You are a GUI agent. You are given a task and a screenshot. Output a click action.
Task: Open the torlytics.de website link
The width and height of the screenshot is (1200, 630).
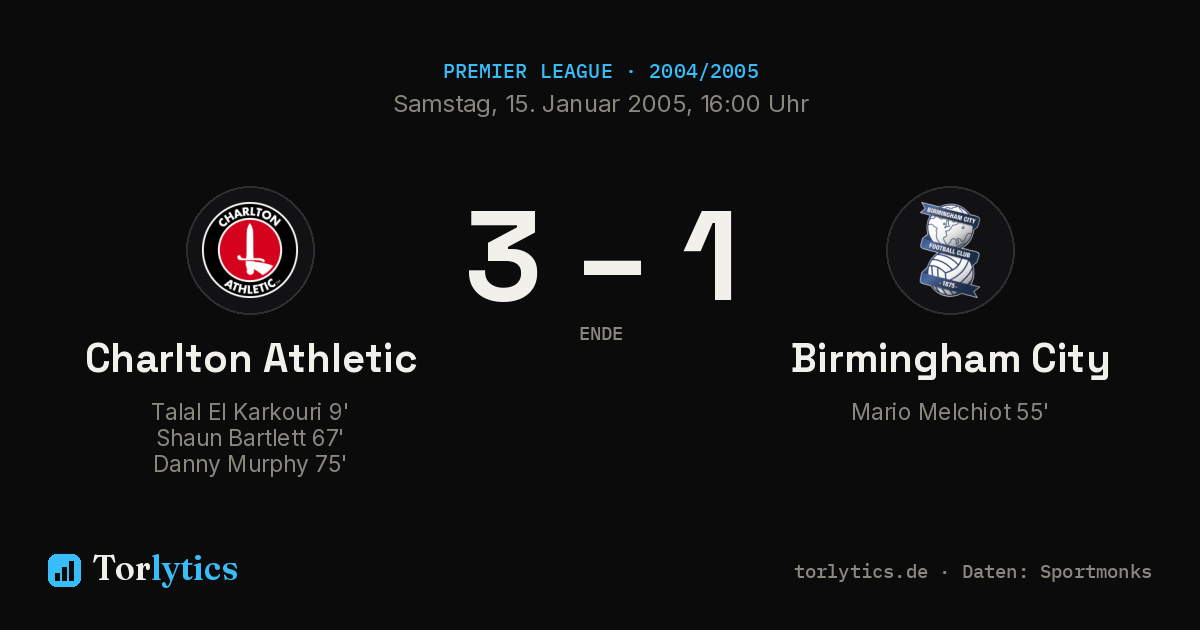point(861,572)
